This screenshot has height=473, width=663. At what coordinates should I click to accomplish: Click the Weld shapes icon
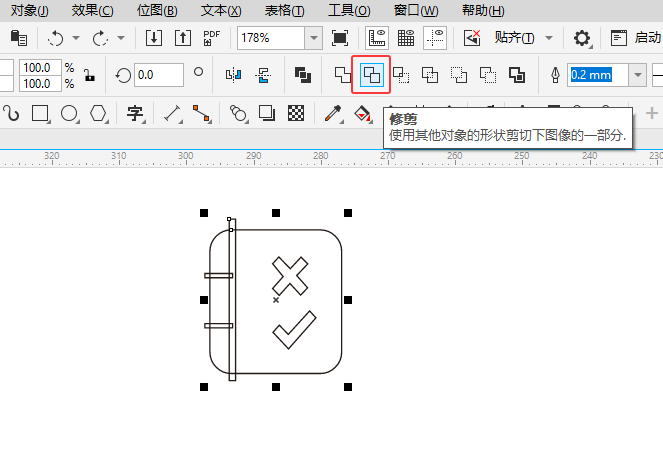(x=342, y=75)
